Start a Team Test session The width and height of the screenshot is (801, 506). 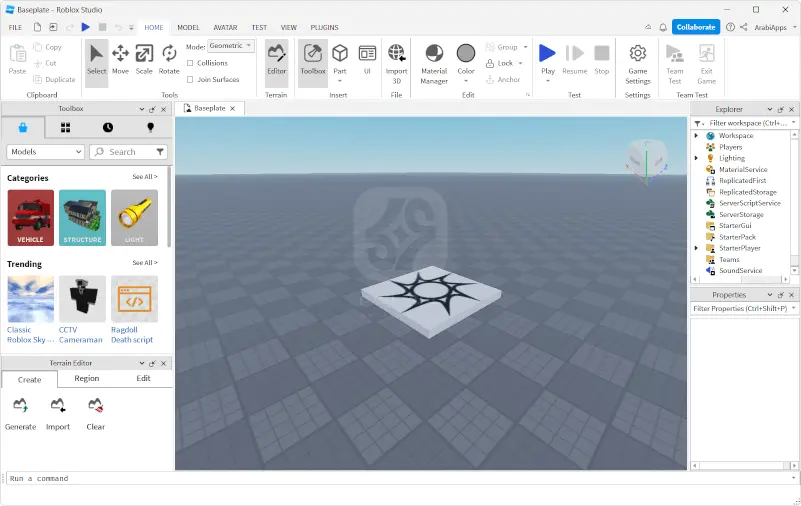[x=674, y=63]
